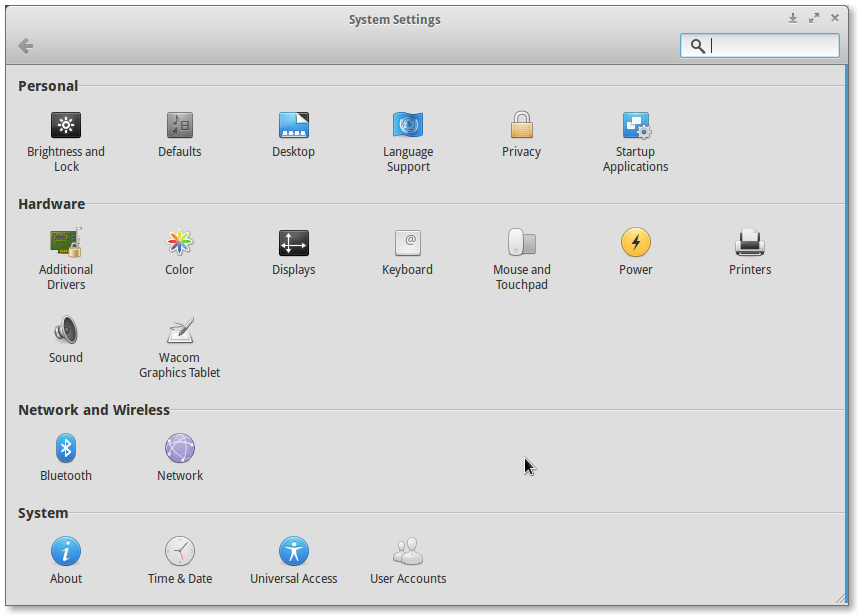Image resolution: width=858 pixels, height=615 pixels.
Task: Open the Privacy settings
Action: (521, 125)
